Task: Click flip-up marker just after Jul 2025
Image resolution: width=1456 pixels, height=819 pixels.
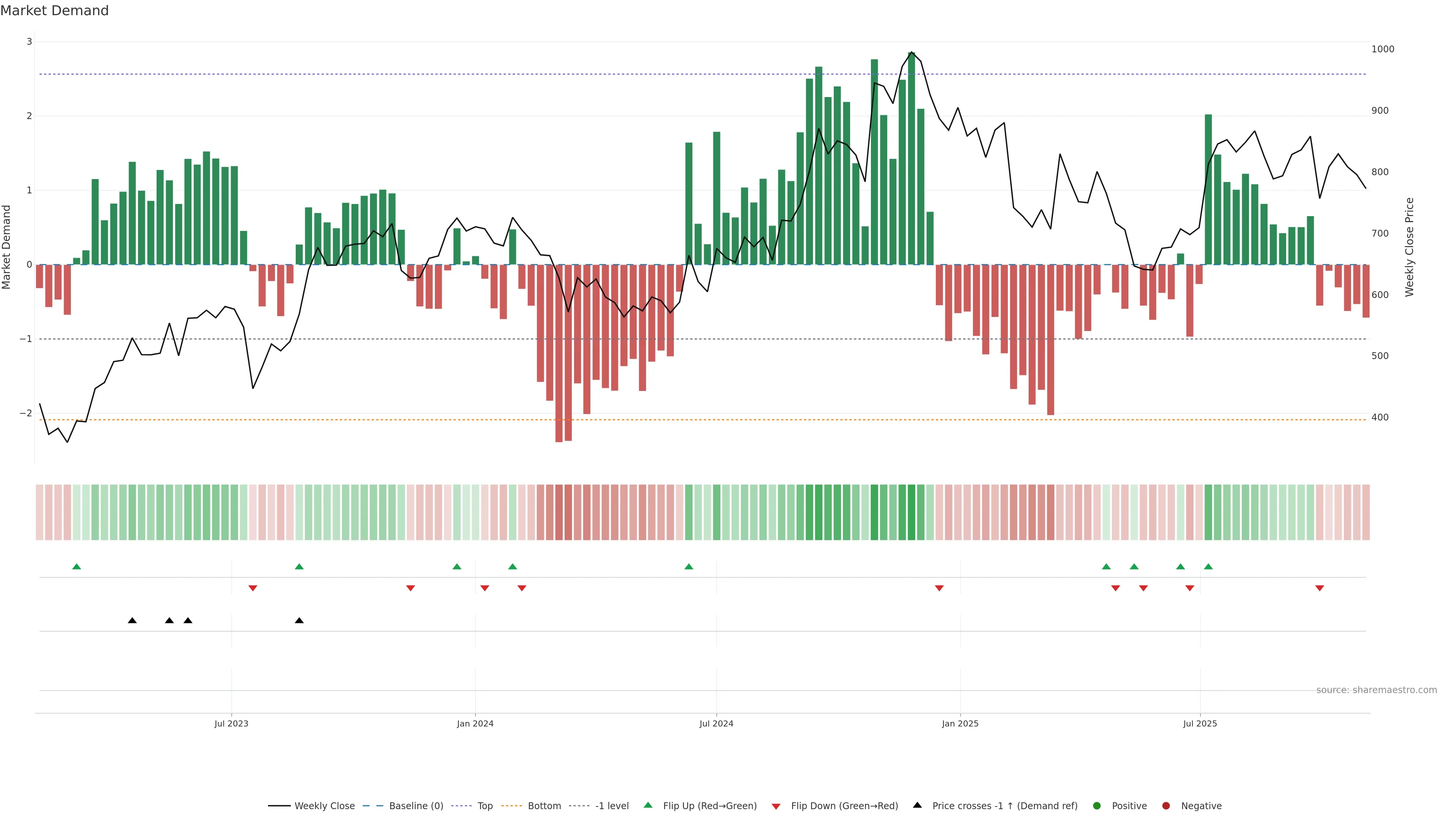Action: [x=1208, y=566]
